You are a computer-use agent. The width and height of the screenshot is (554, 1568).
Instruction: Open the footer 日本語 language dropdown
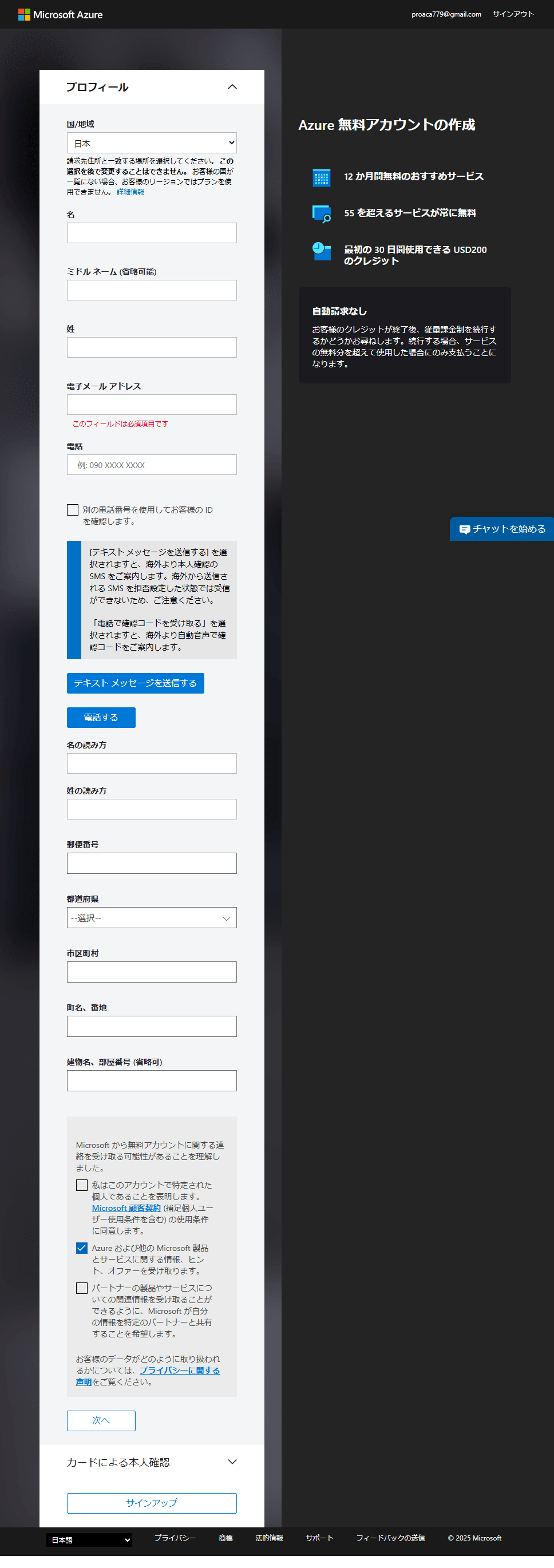(89, 1540)
